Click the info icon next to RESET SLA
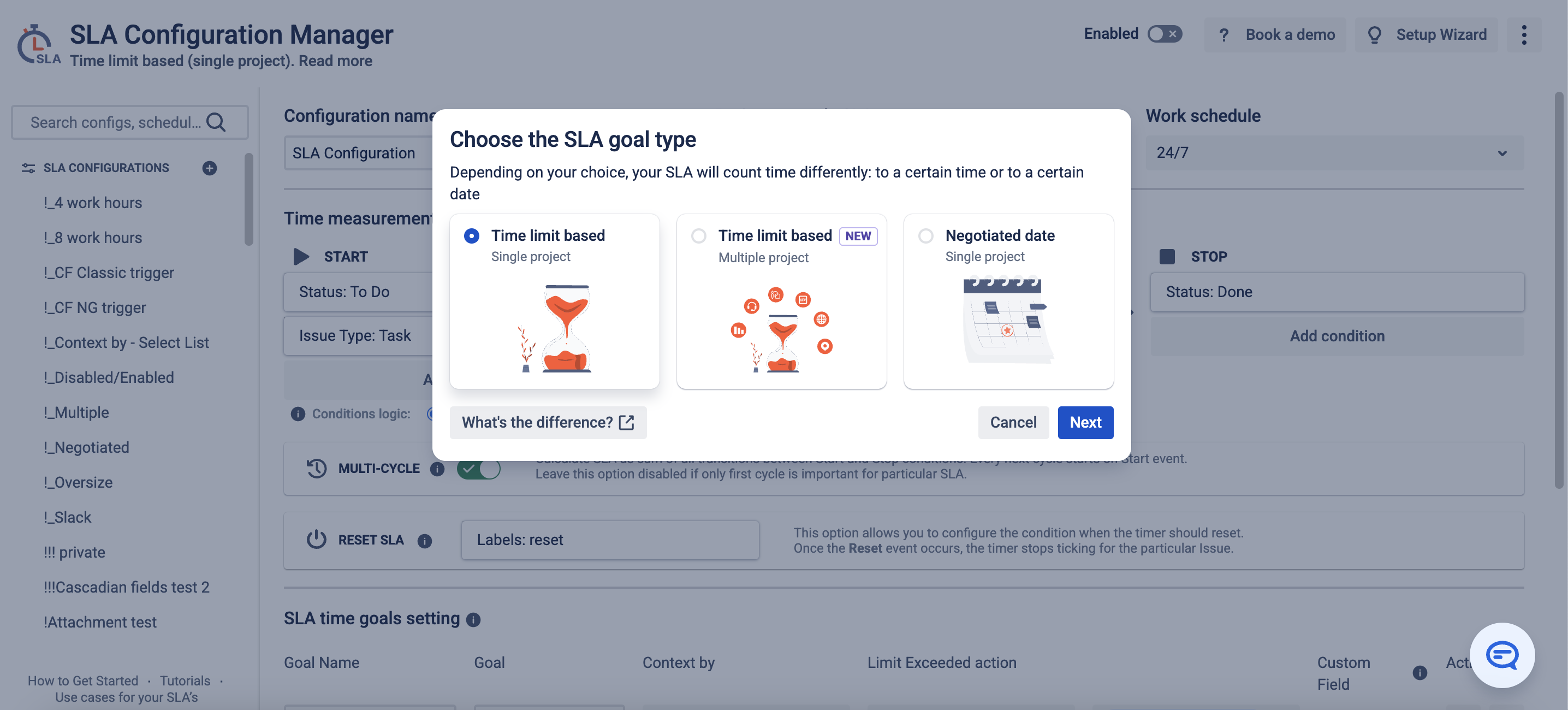Viewport: 1568px width, 710px height. click(x=424, y=541)
